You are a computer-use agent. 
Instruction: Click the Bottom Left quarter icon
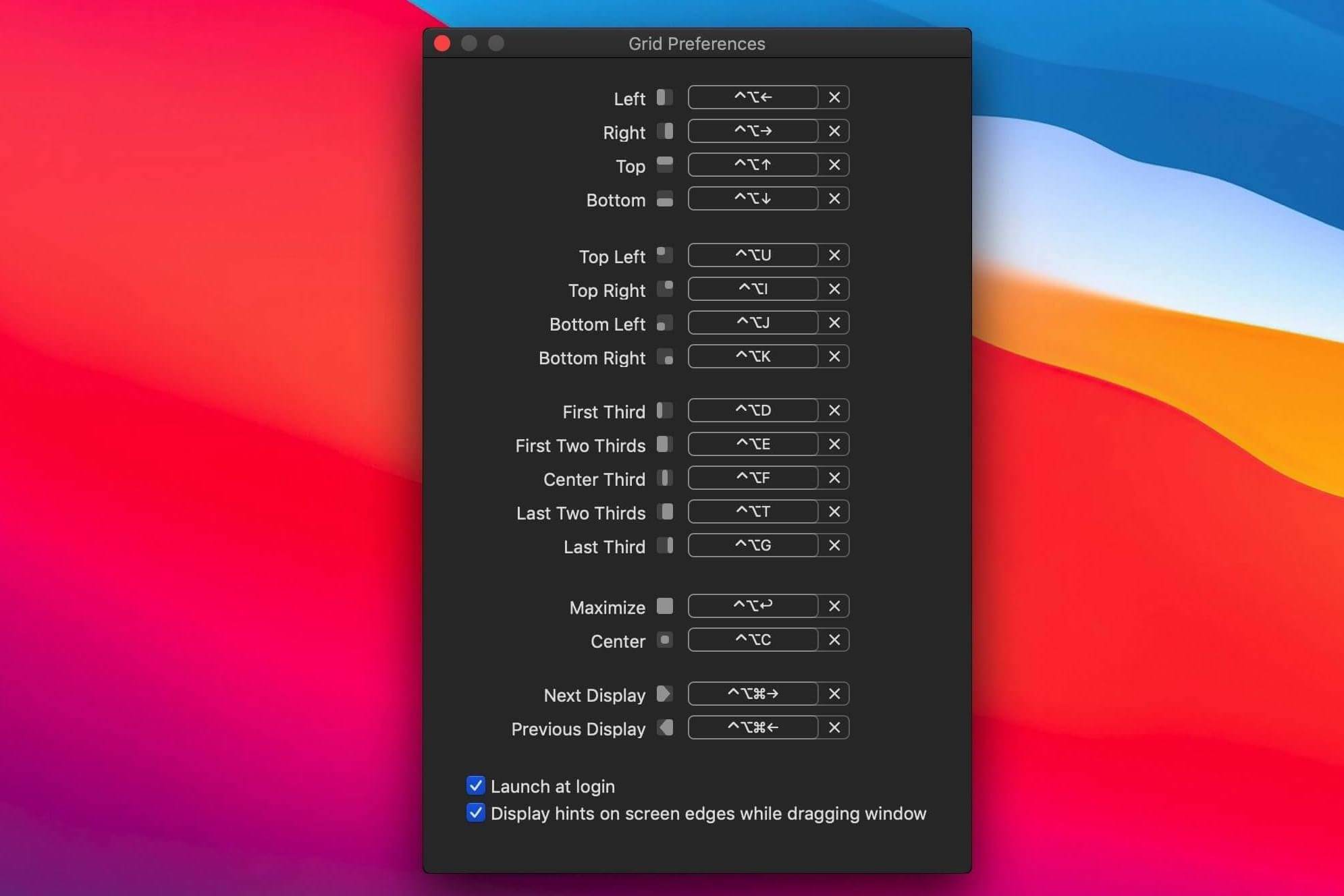tap(665, 323)
